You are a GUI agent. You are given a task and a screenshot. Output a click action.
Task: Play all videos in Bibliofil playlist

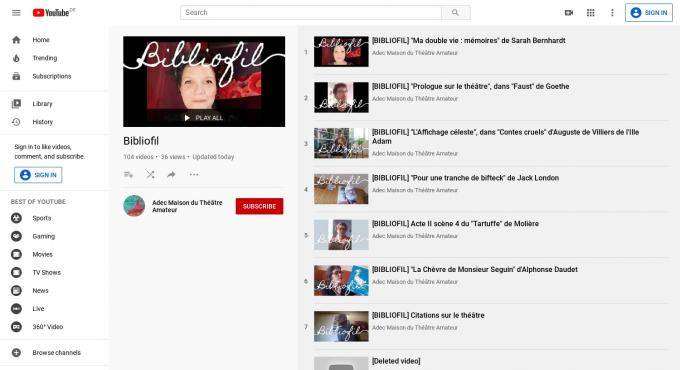[204, 118]
